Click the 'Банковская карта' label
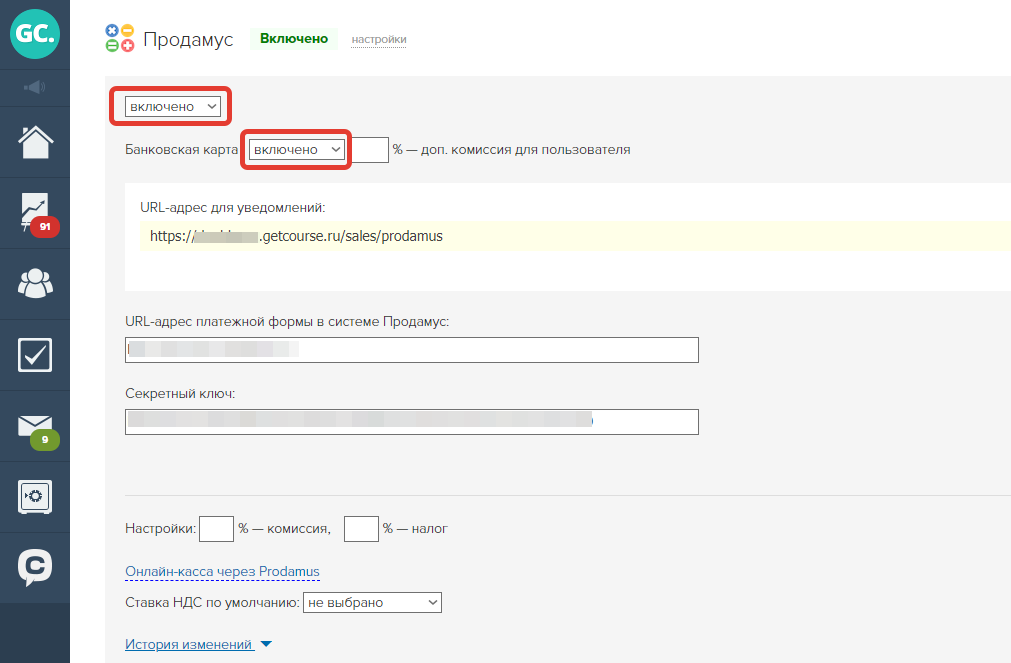The image size is (1011, 663). coord(181,150)
